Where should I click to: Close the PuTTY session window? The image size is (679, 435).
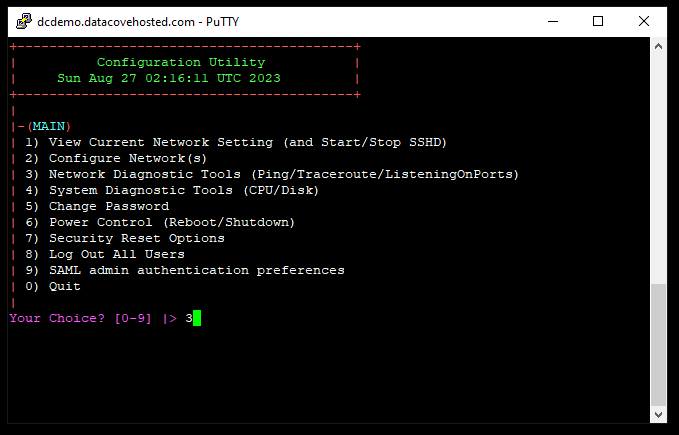click(x=644, y=21)
